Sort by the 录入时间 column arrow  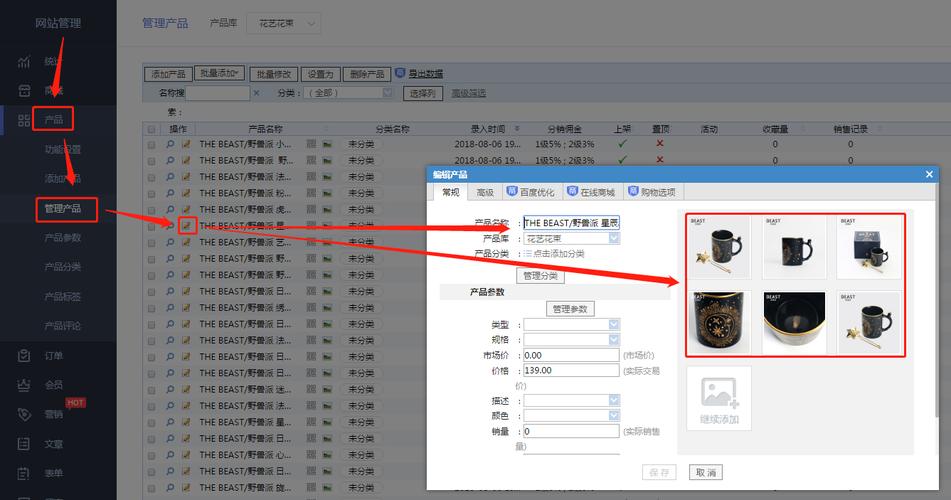coord(517,129)
